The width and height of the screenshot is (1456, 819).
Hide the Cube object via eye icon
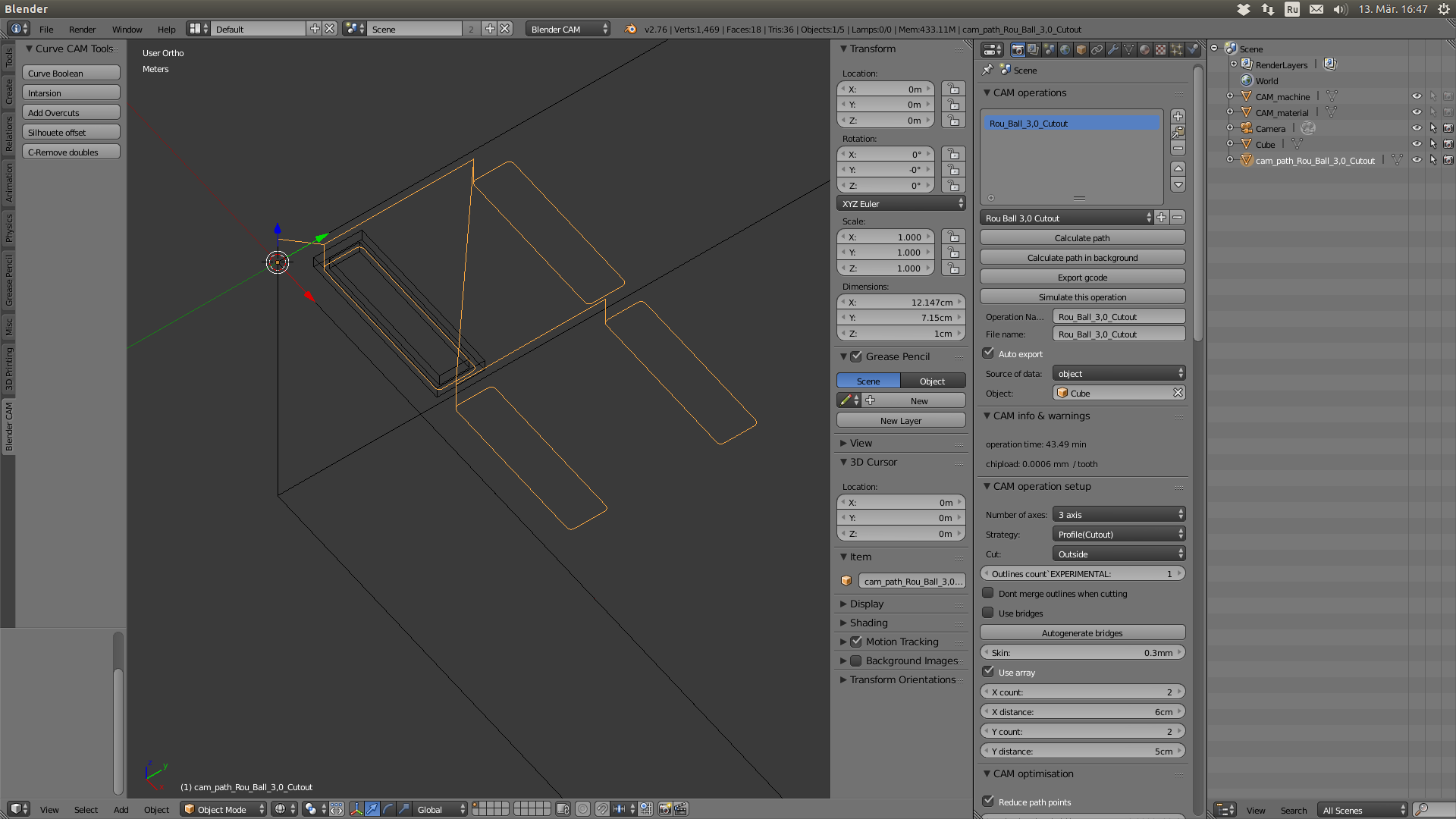1416,144
